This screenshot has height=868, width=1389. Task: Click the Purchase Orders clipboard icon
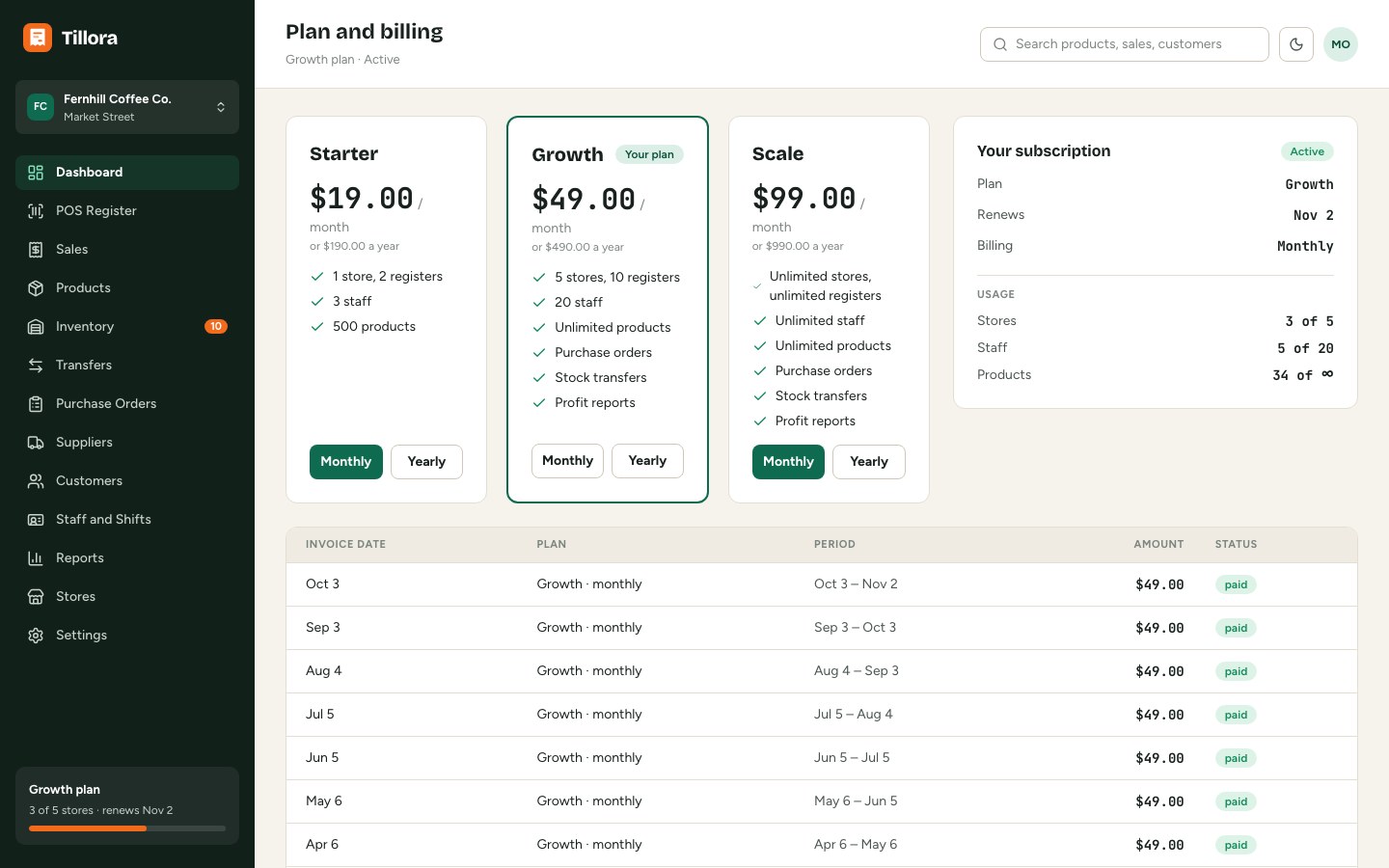(x=36, y=404)
